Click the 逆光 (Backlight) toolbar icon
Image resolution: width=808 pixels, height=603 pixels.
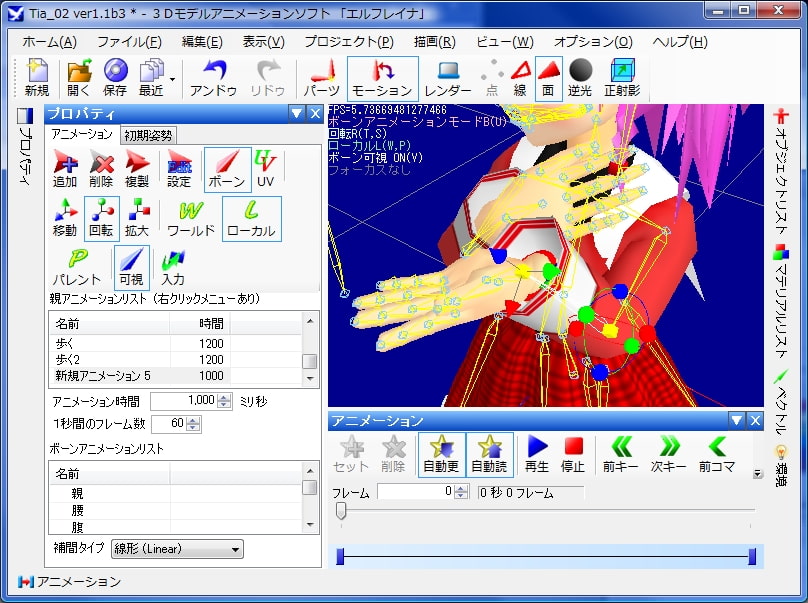(x=580, y=77)
